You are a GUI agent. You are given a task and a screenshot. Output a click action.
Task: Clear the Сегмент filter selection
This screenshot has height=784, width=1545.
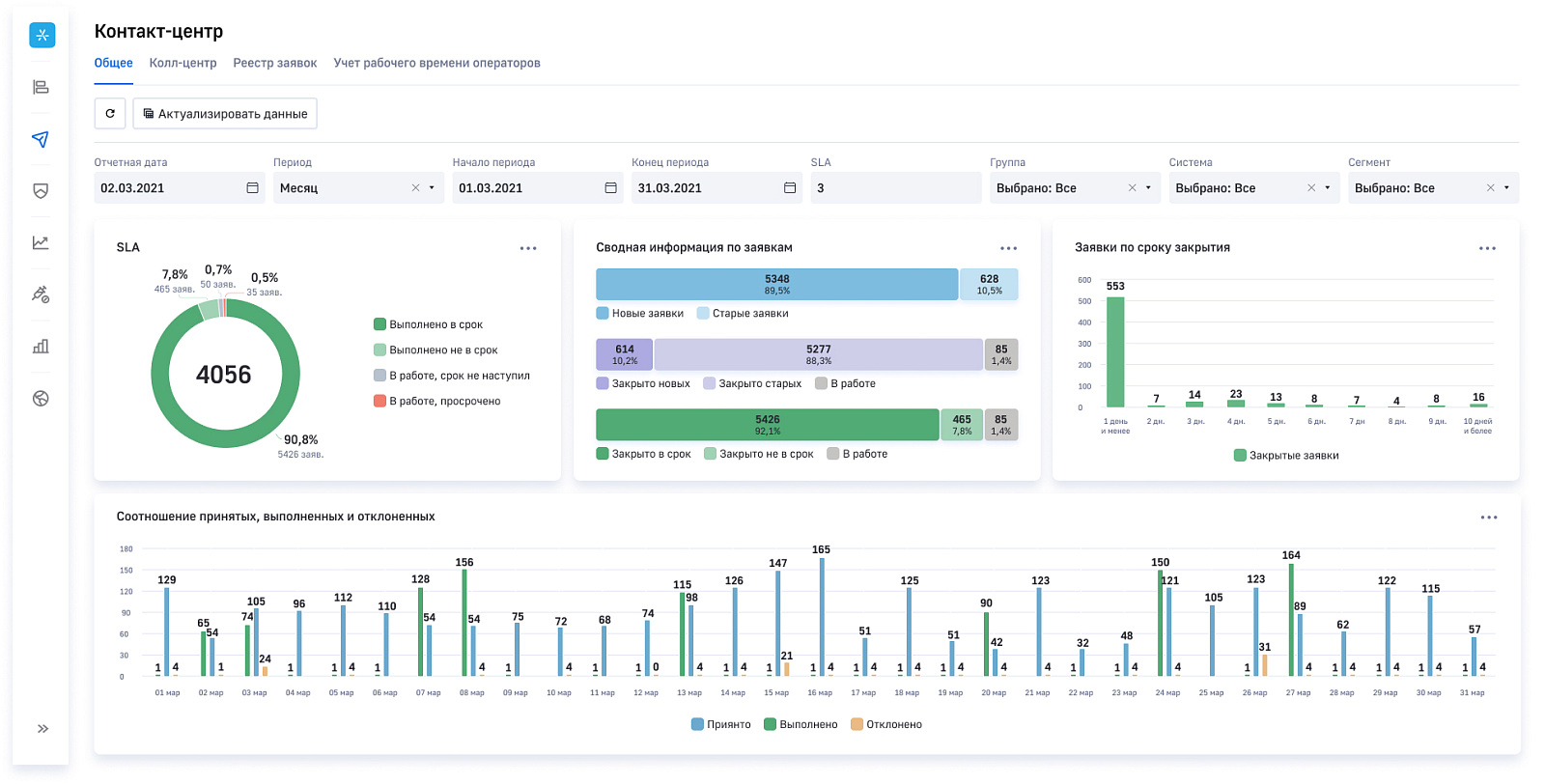pos(1491,188)
